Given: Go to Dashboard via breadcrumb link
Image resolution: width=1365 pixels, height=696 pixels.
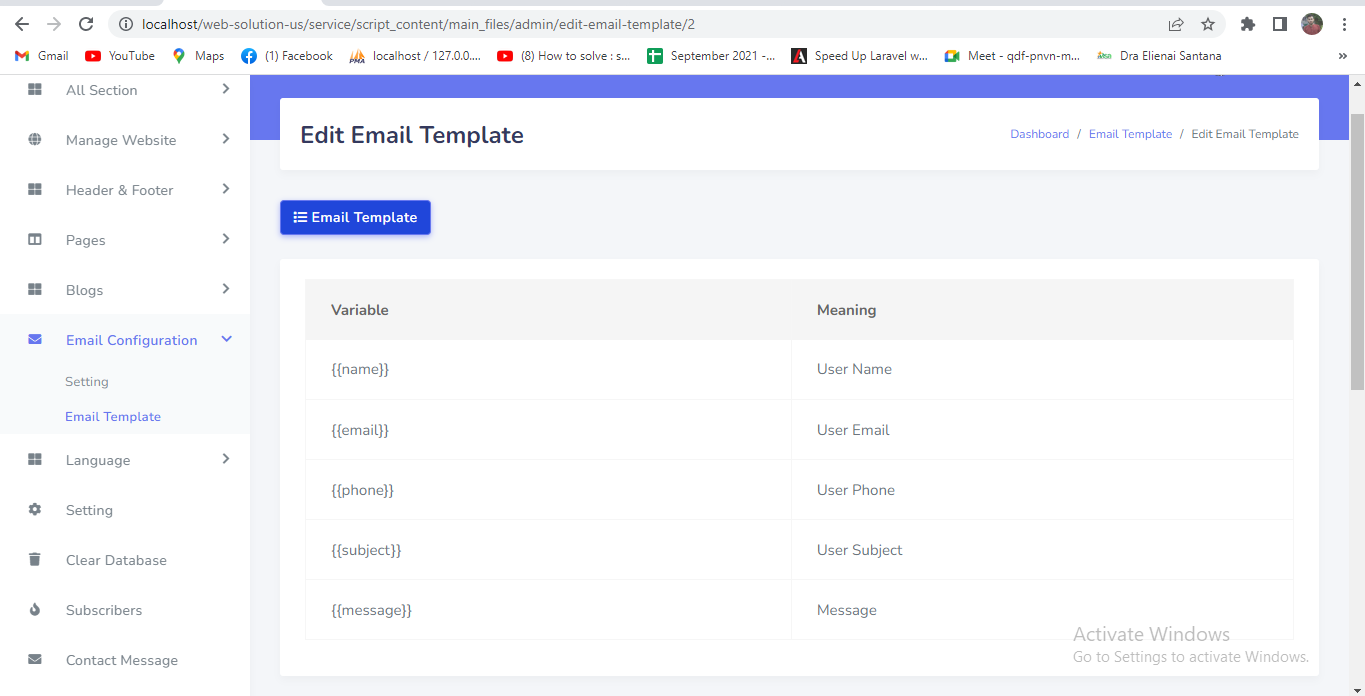Looking at the screenshot, I should pos(1039,134).
